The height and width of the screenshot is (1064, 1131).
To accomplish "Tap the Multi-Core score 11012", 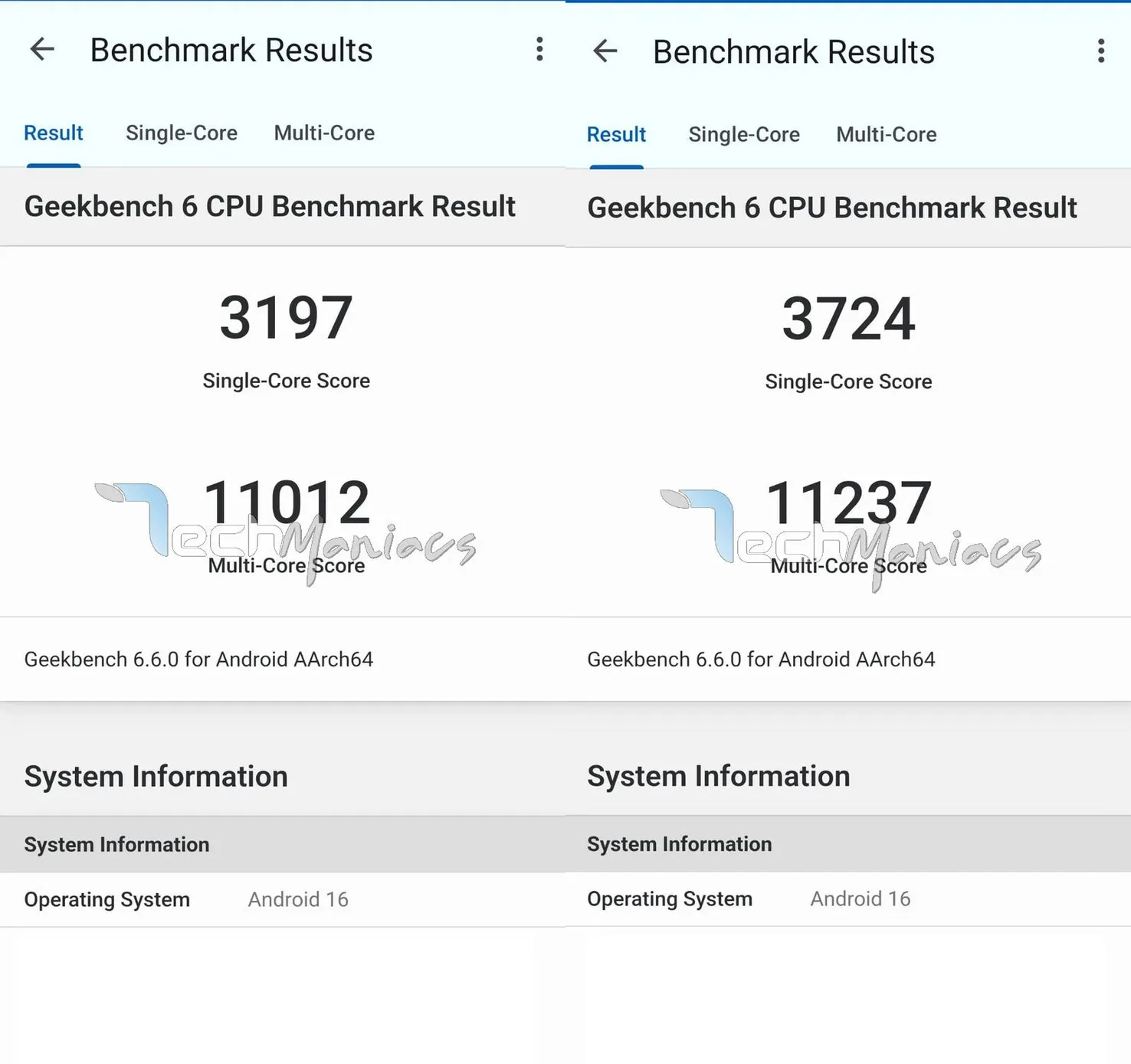I will click(286, 502).
